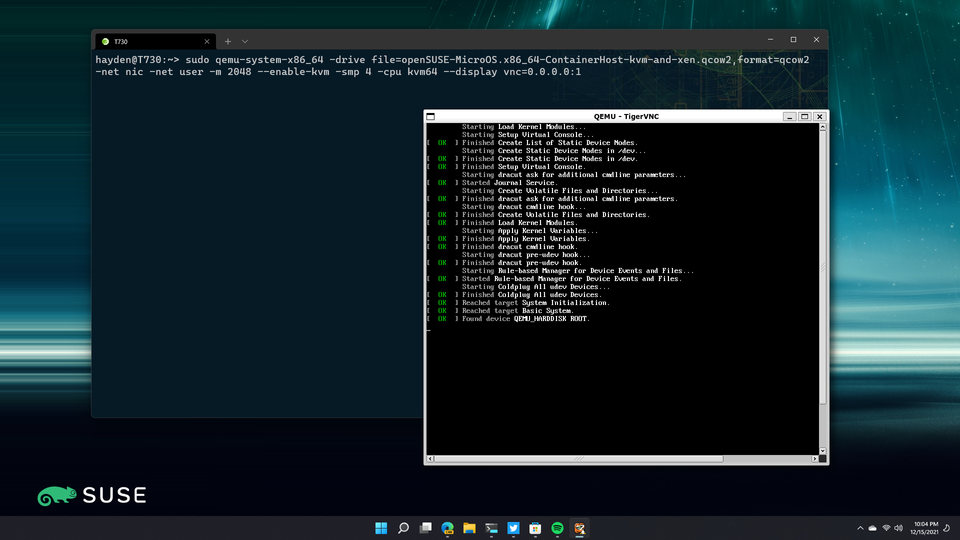960x540 pixels.
Task: Launch Microsoft Edge from the taskbar
Action: point(447,527)
